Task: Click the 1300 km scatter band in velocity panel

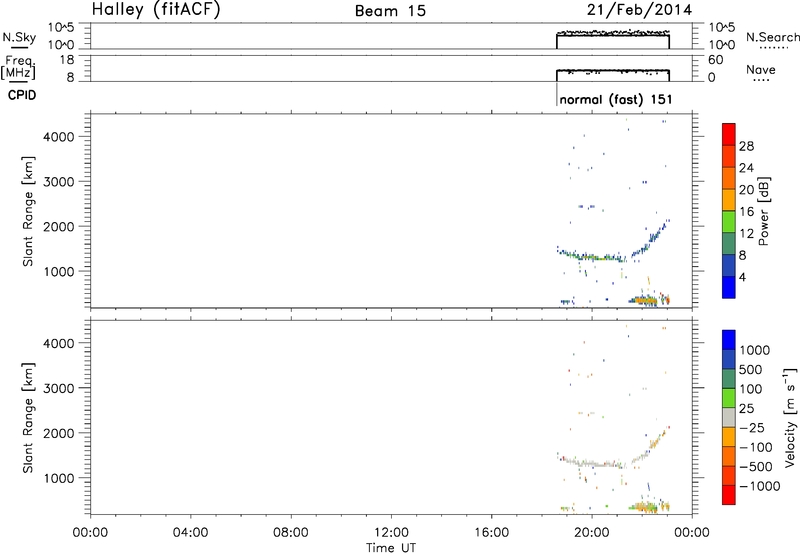Action: pos(594,463)
